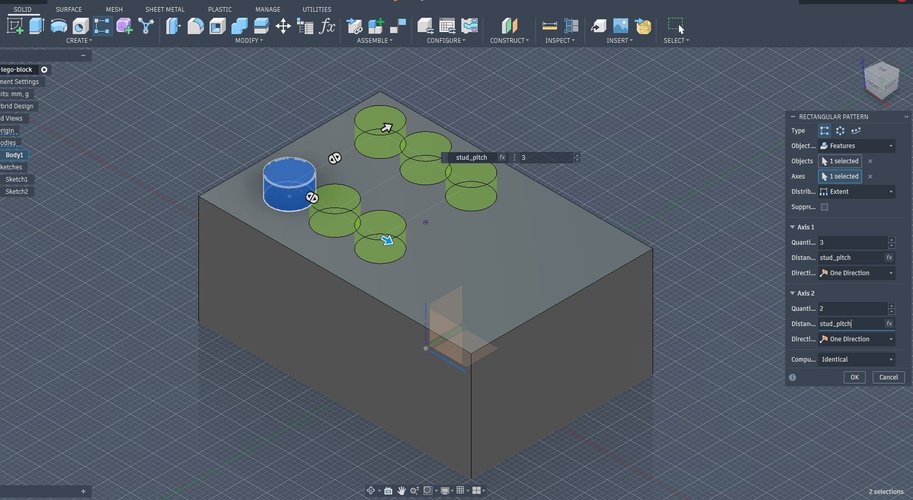Select the Measure tool
The height and width of the screenshot is (500, 913).
click(x=549, y=26)
